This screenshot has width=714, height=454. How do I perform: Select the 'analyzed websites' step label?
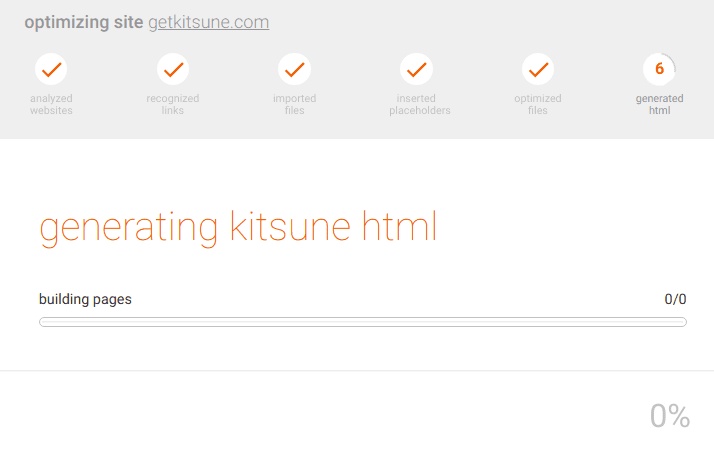click(51, 104)
